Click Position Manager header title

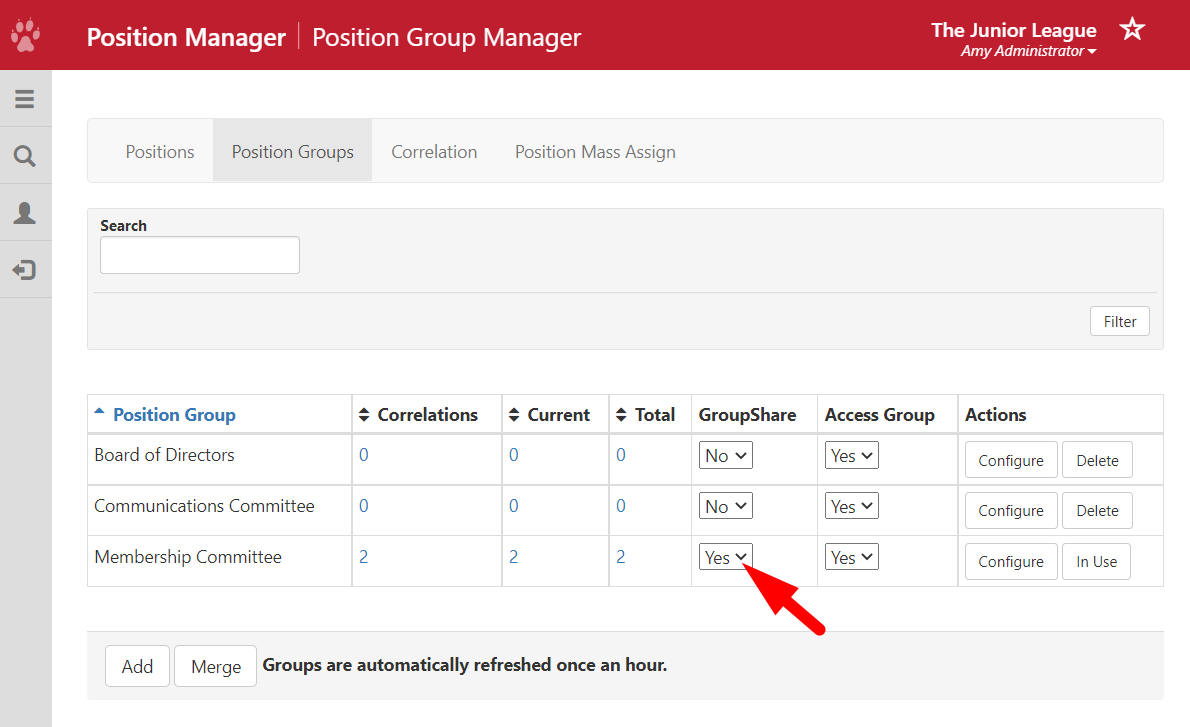pyautogui.click(x=186, y=36)
